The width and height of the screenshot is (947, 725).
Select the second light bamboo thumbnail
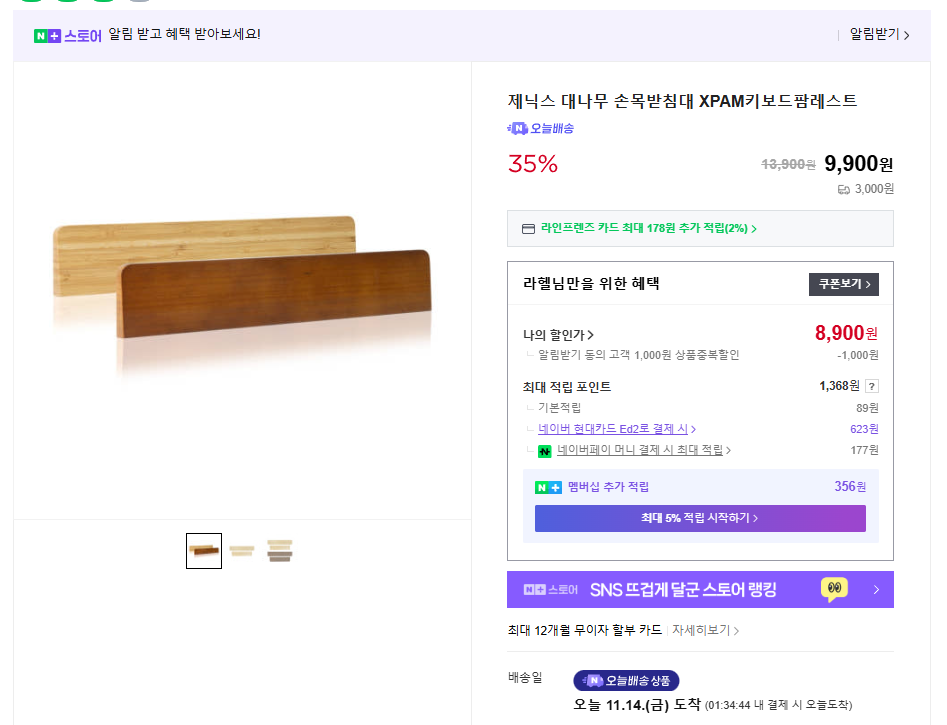tap(242, 551)
